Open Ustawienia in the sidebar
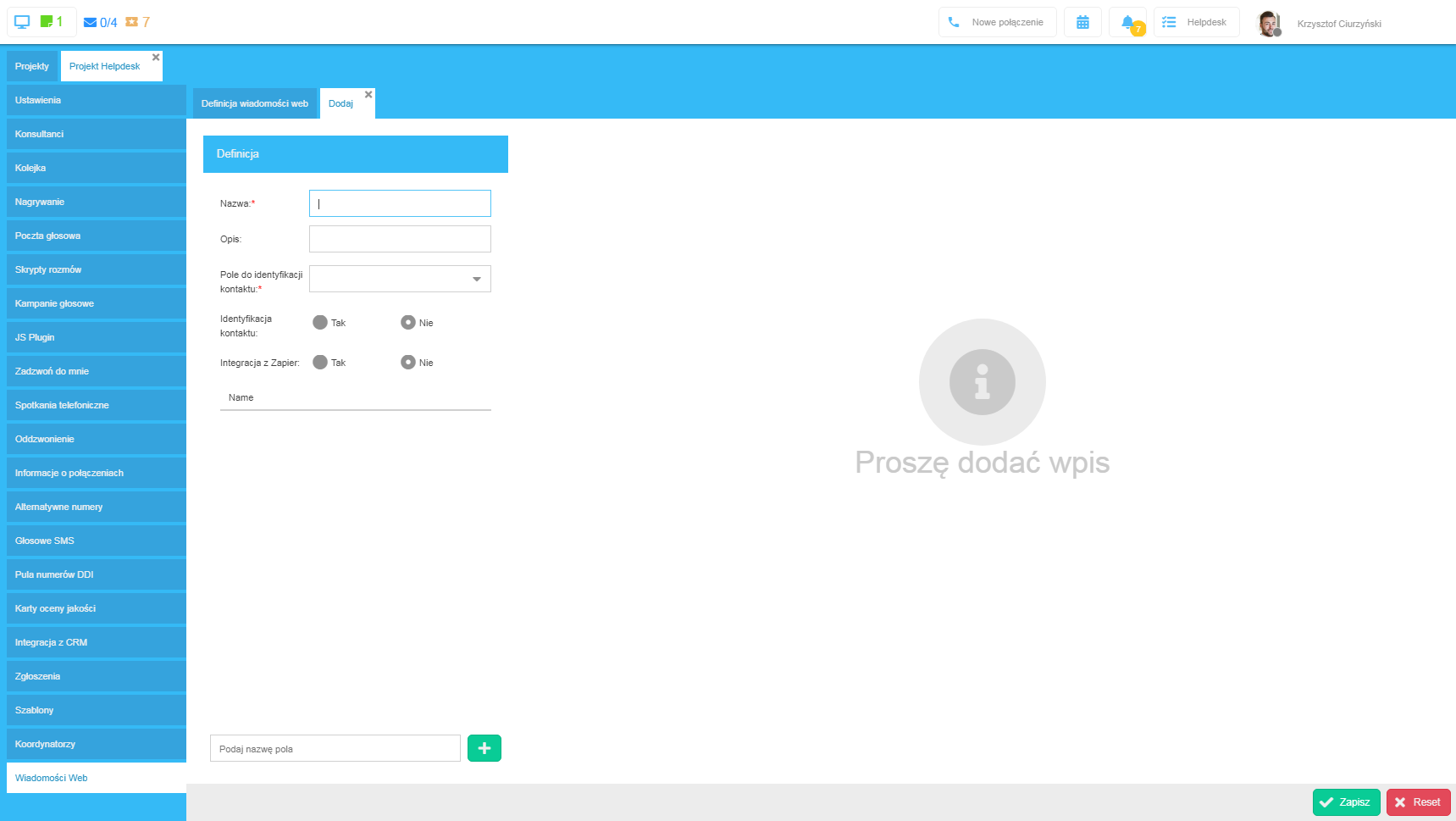Viewport: 1456px width, 821px height. point(97,100)
